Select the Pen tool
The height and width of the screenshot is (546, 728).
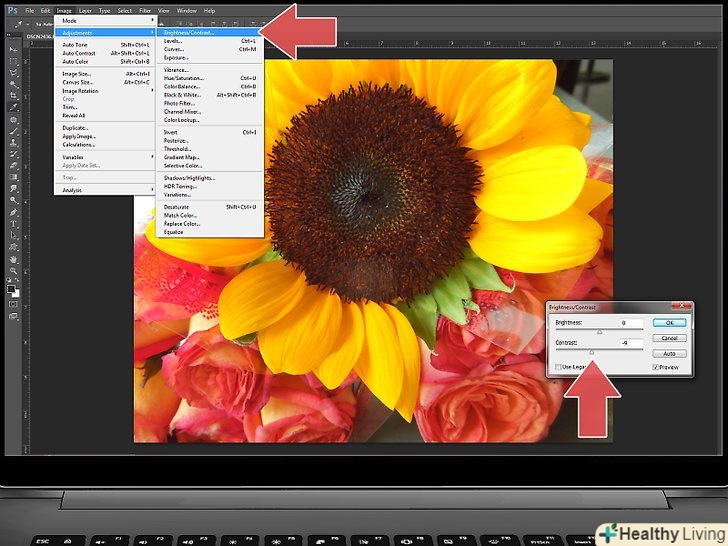pos(13,212)
